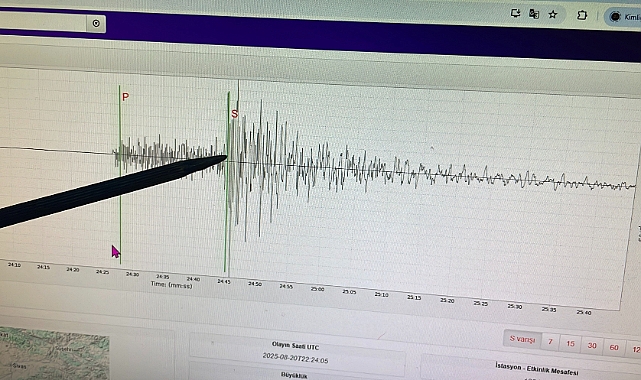Select the S arrival marker label
The width and height of the screenshot is (641, 380).
(235, 114)
